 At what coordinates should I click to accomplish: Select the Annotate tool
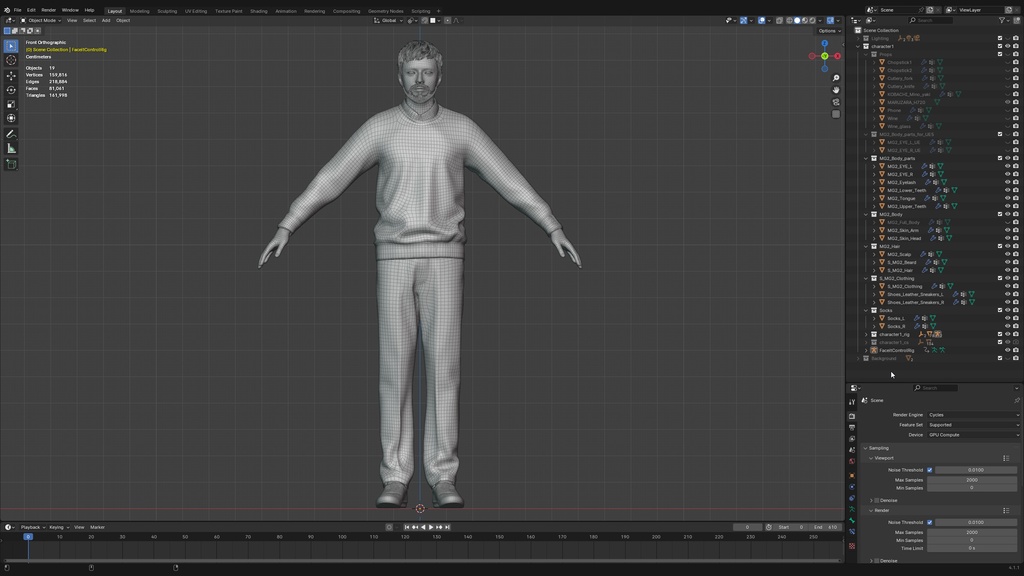(x=11, y=133)
